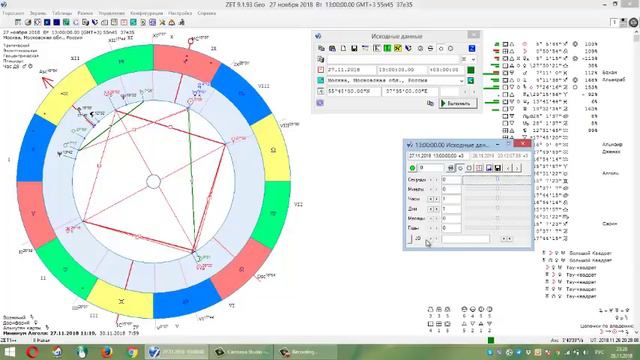
Task: Click the New document icon in Исходные данные
Action: point(343,48)
